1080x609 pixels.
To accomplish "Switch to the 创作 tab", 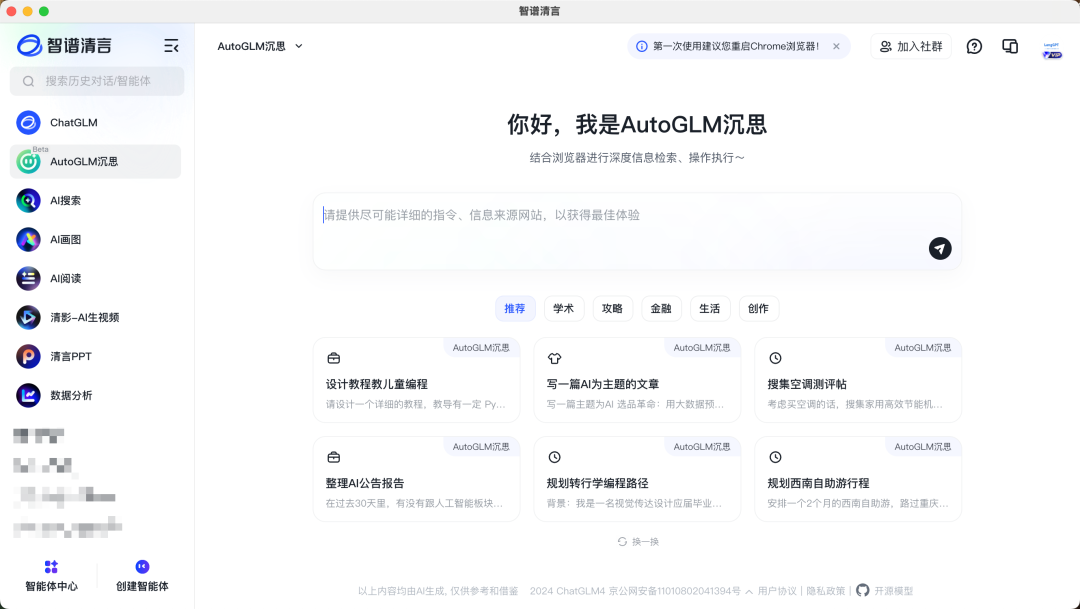I will (758, 309).
